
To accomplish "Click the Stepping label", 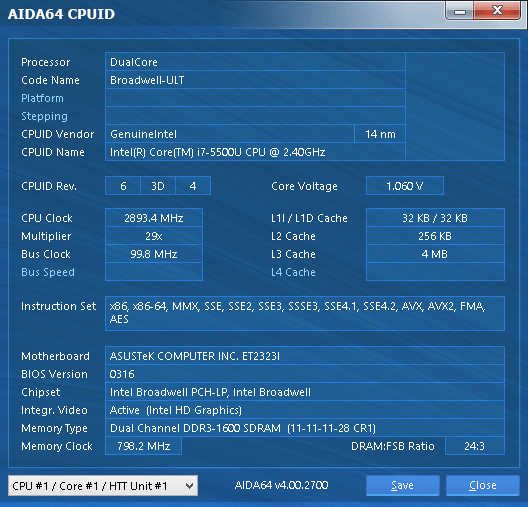I will click(44, 116).
